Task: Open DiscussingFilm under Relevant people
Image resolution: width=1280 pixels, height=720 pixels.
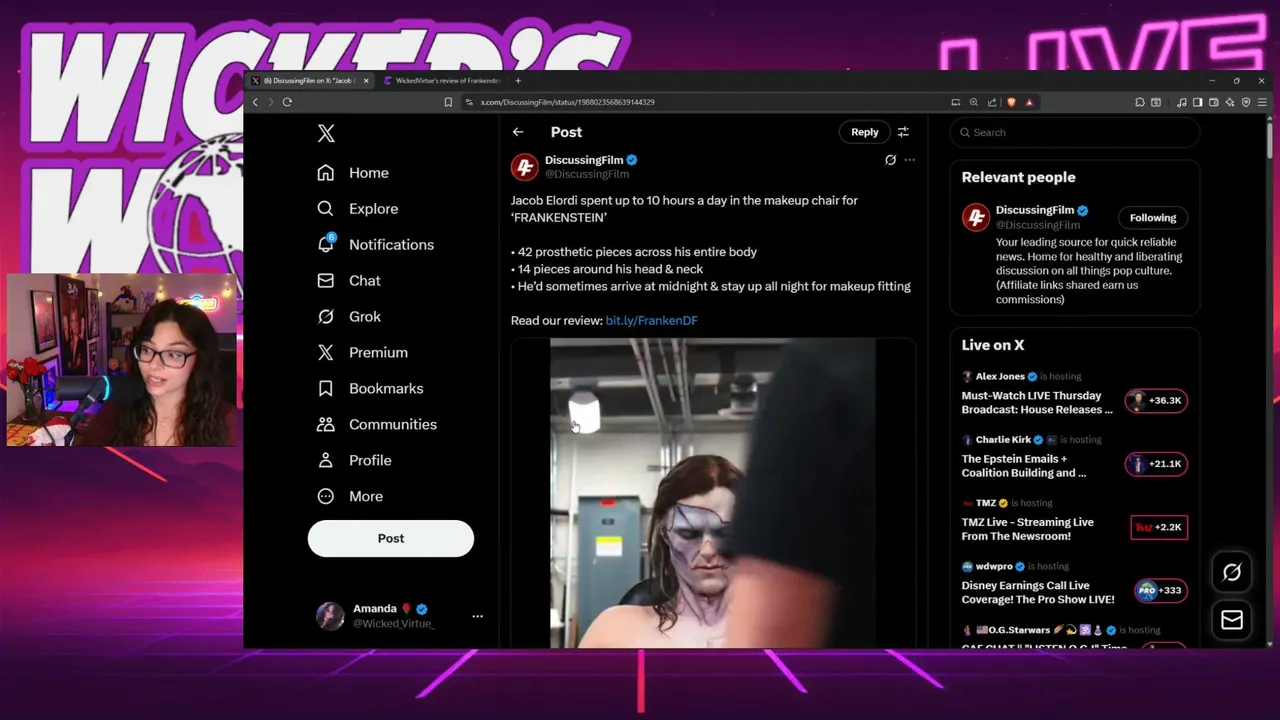Action: coord(1035,210)
